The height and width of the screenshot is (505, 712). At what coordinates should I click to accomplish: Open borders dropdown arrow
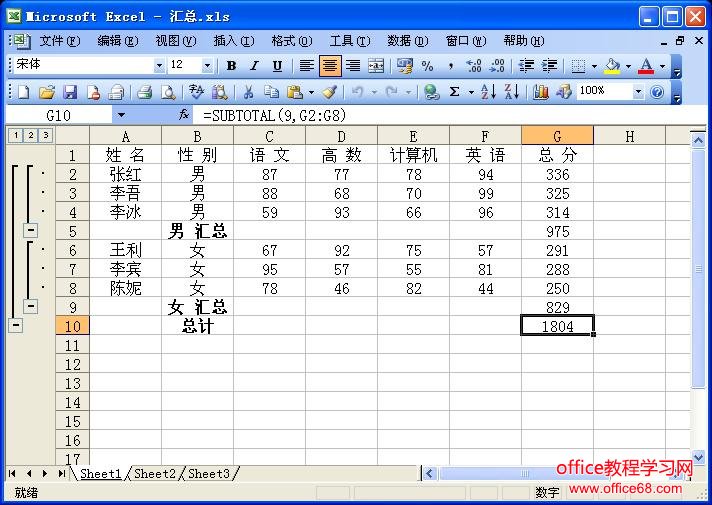pyautogui.click(x=594, y=66)
